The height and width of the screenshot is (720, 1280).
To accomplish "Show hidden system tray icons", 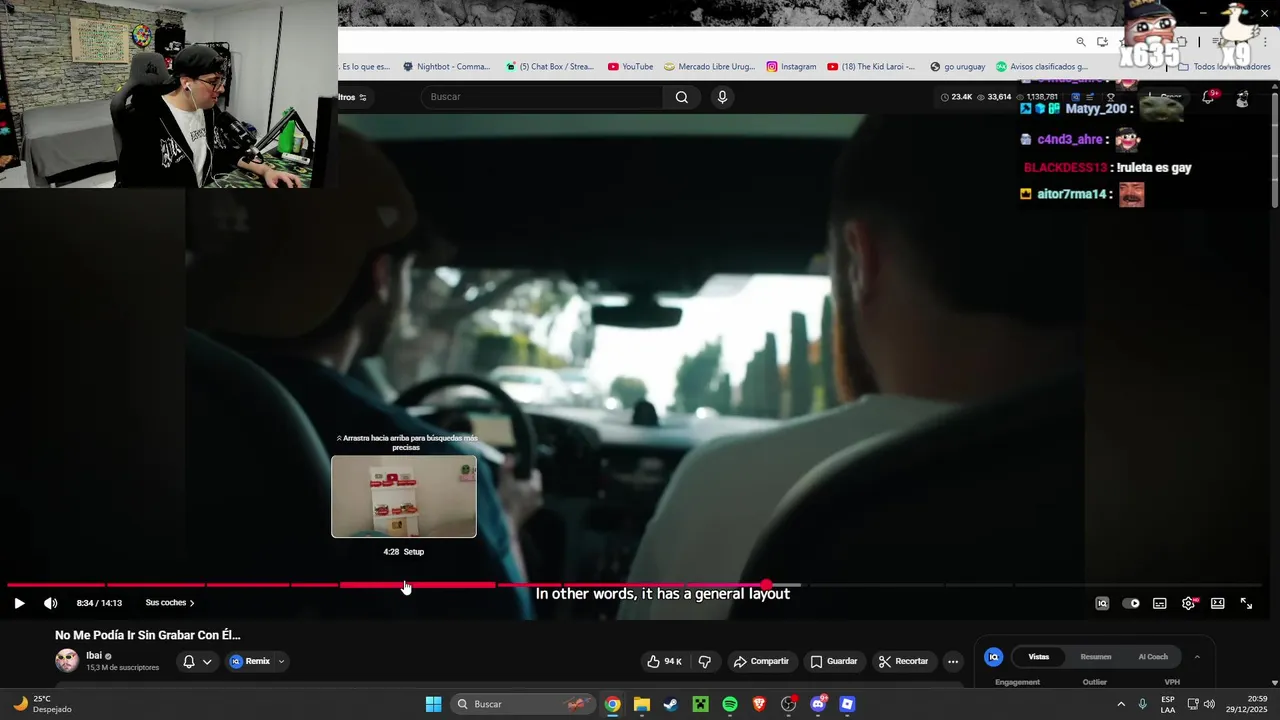I will tap(1121, 704).
